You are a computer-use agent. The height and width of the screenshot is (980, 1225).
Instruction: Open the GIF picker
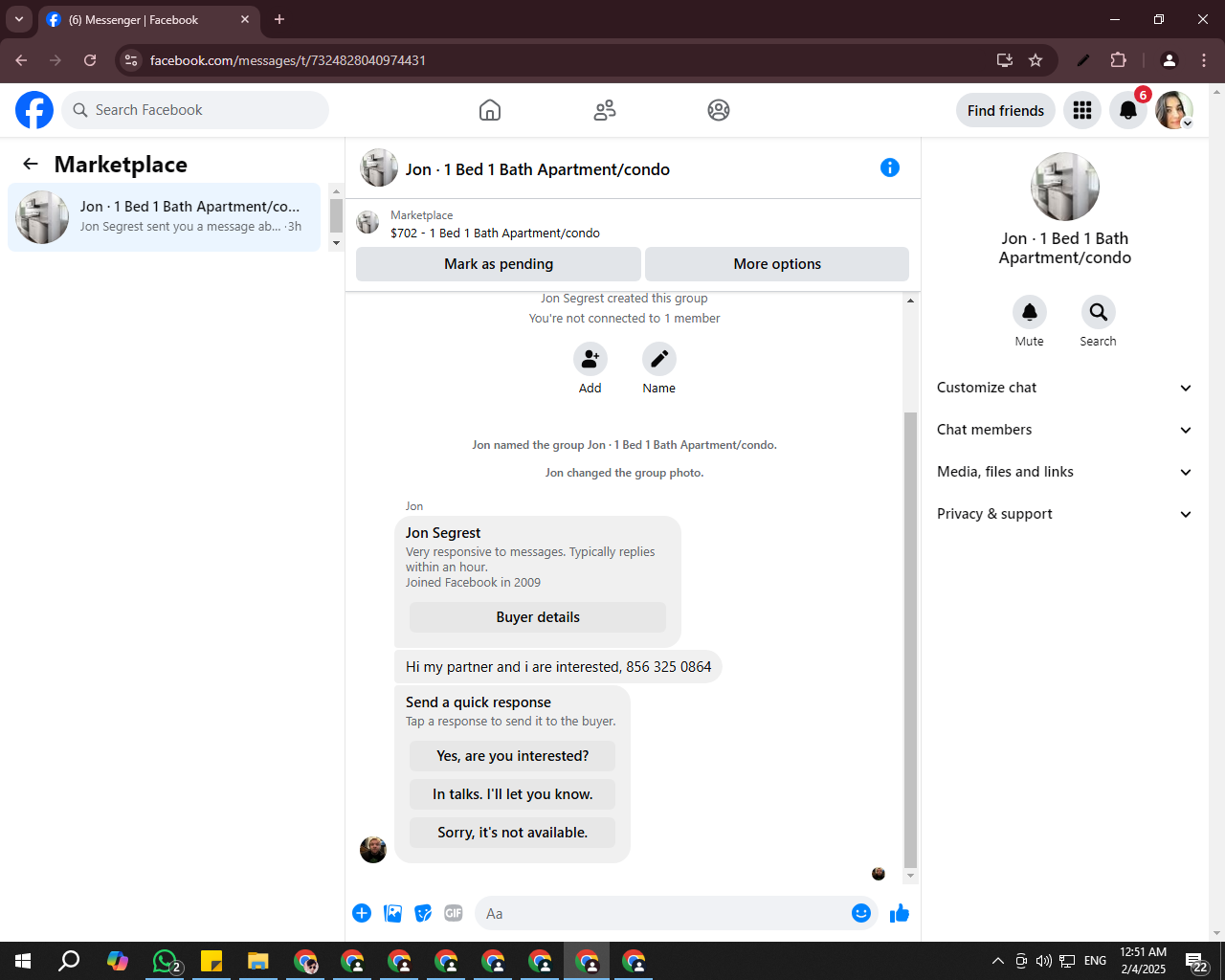pyautogui.click(x=454, y=913)
